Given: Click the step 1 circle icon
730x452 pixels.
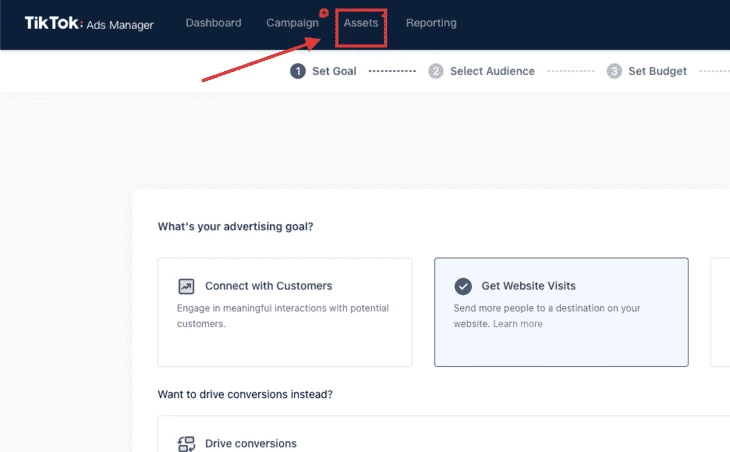Looking at the screenshot, I should (x=298, y=71).
